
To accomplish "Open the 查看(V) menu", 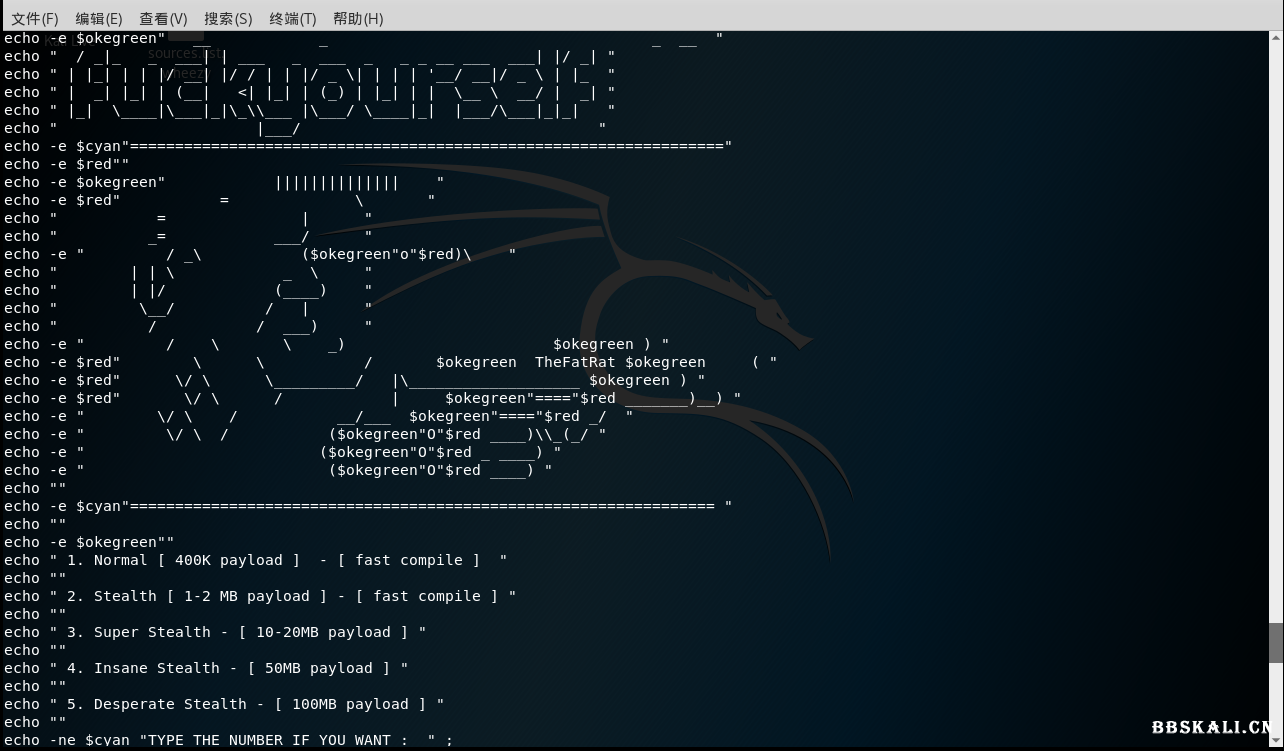I will pos(163,18).
